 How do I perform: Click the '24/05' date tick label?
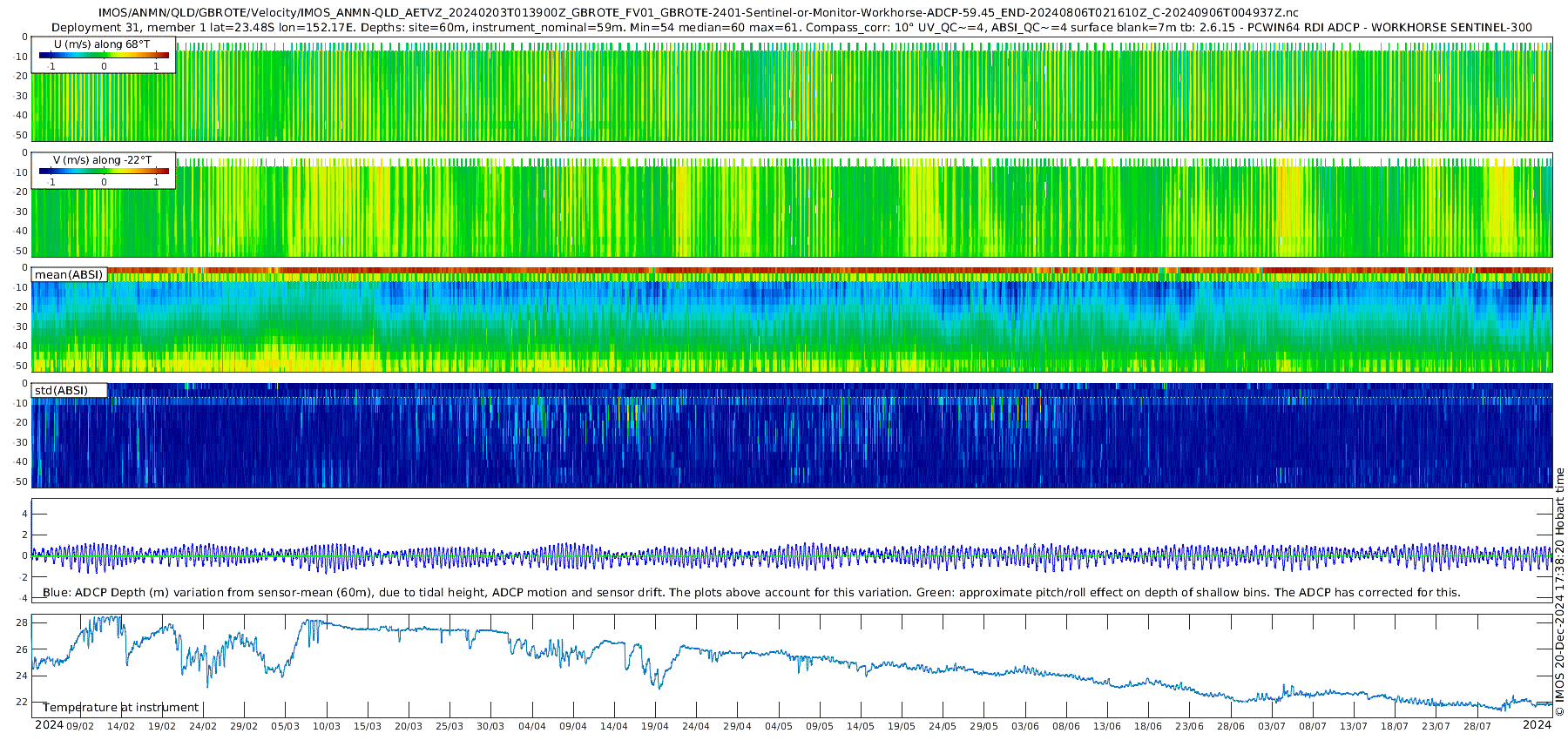click(x=943, y=726)
